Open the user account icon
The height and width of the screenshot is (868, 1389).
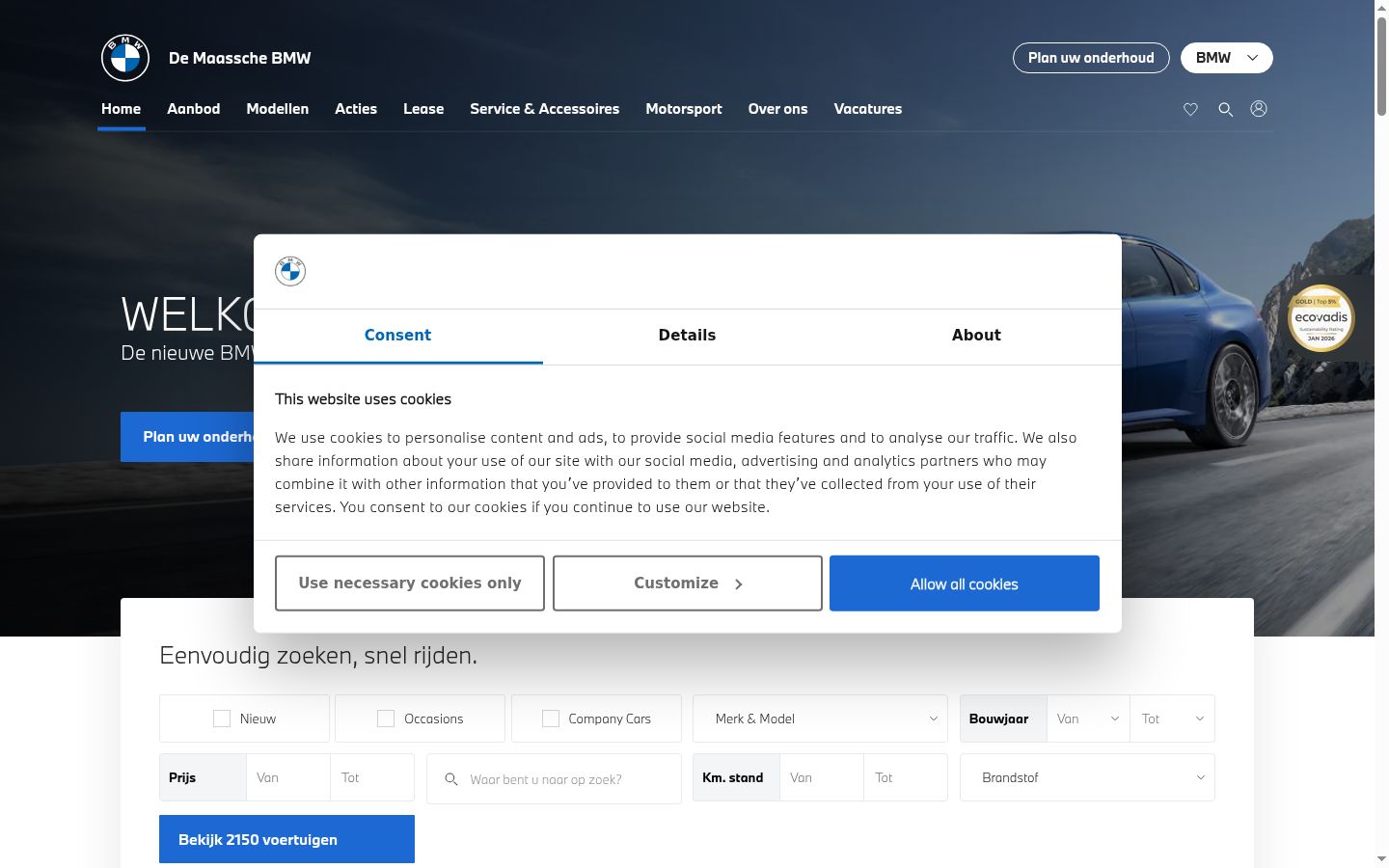(x=1259, y=109)
